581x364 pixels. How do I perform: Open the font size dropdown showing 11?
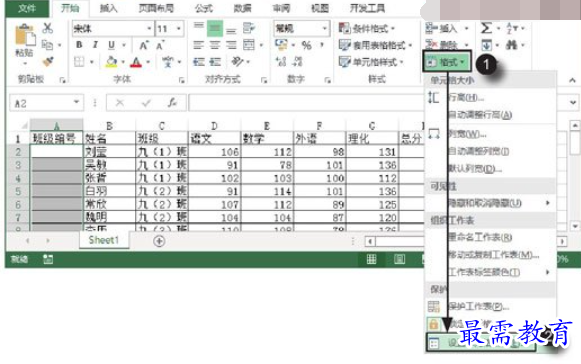pos(170,29)
